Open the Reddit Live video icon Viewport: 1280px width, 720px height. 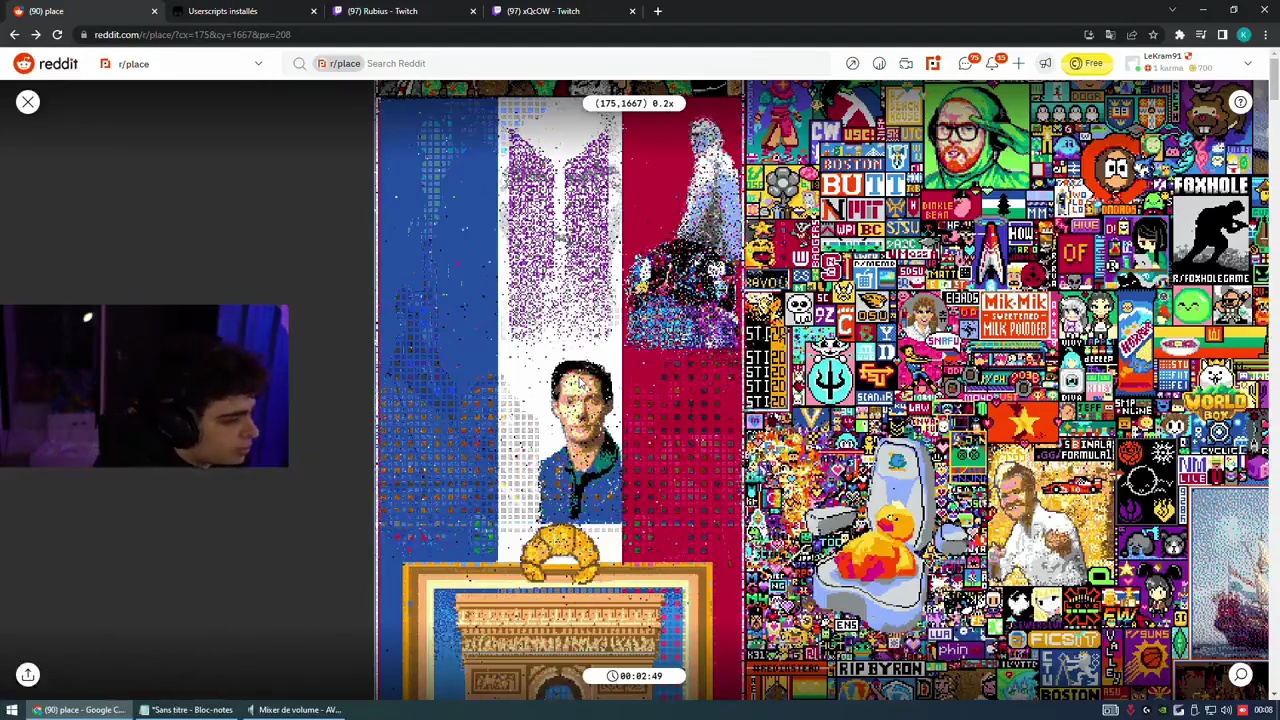906,64
